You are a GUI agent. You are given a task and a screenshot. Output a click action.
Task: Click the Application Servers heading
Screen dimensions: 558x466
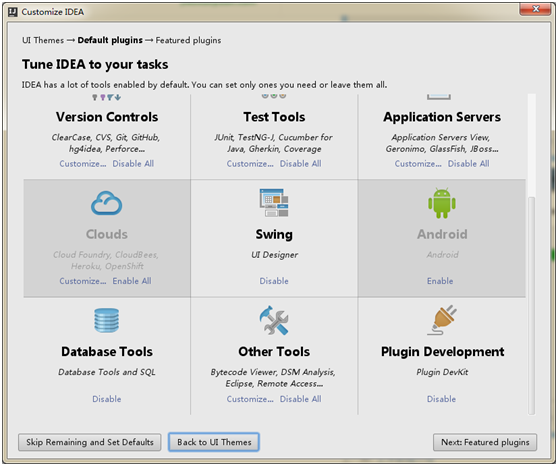coord(442,117)
